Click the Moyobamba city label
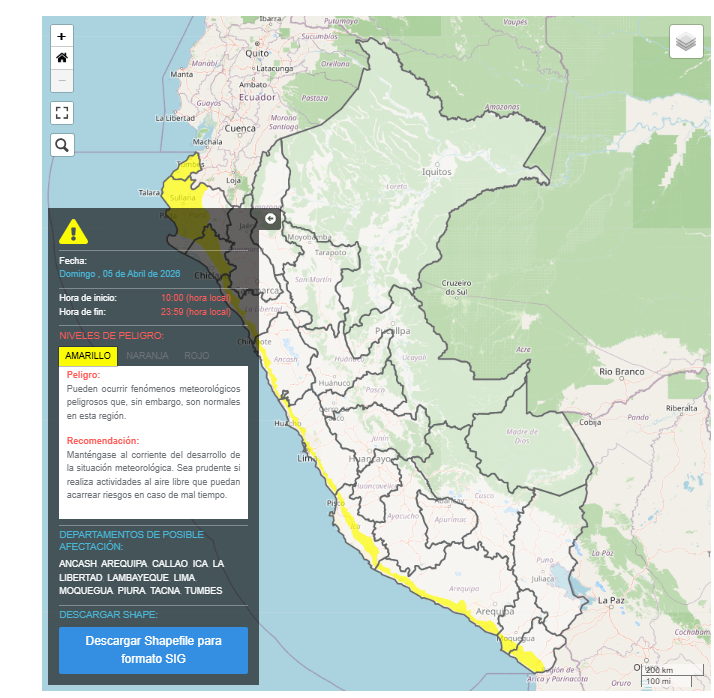The image size is (714, 698). [309, 237]
